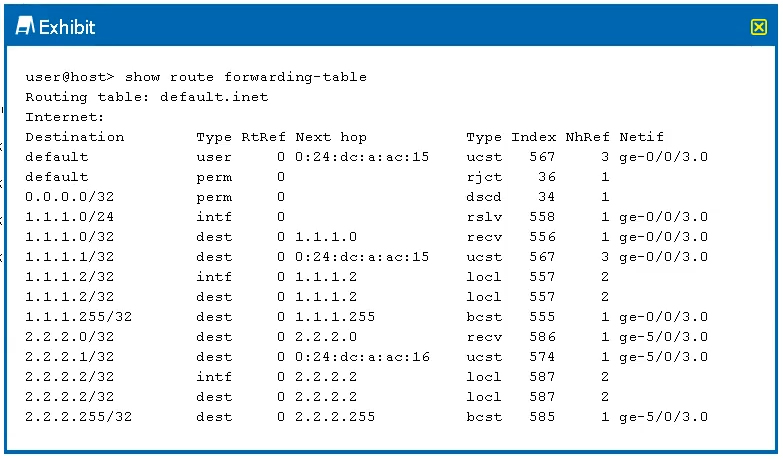Image resolution: width=783 pixels, height=460 pixels.
Task: Click the 2.2.2.0/32 recv entry
Action: pyautogui.click(x=367, y=337)
